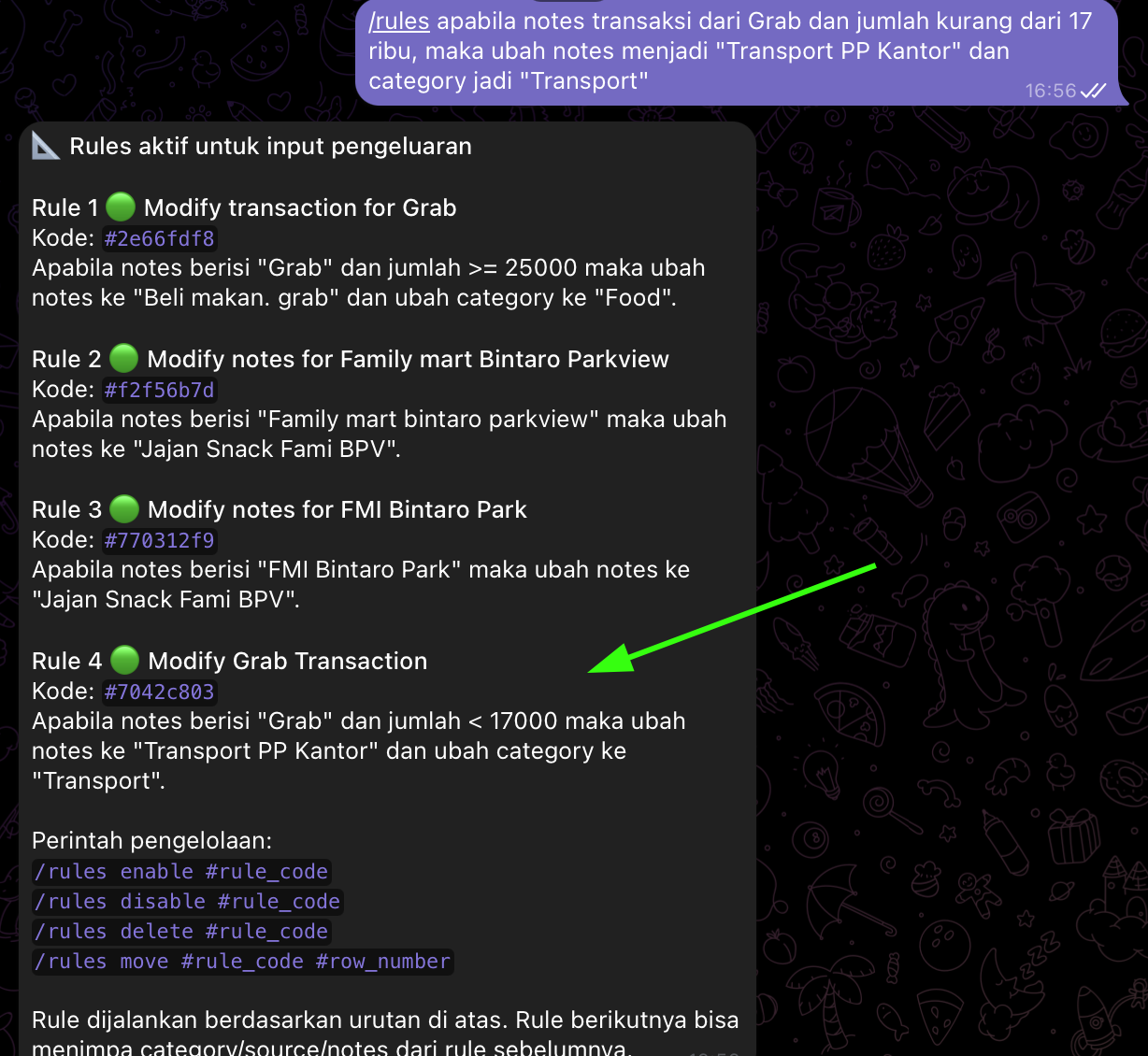Screen dimensions: 1148x1056
Task: Copy the '/rules move #rule_code #row_number' command
Action: (243, 962)
